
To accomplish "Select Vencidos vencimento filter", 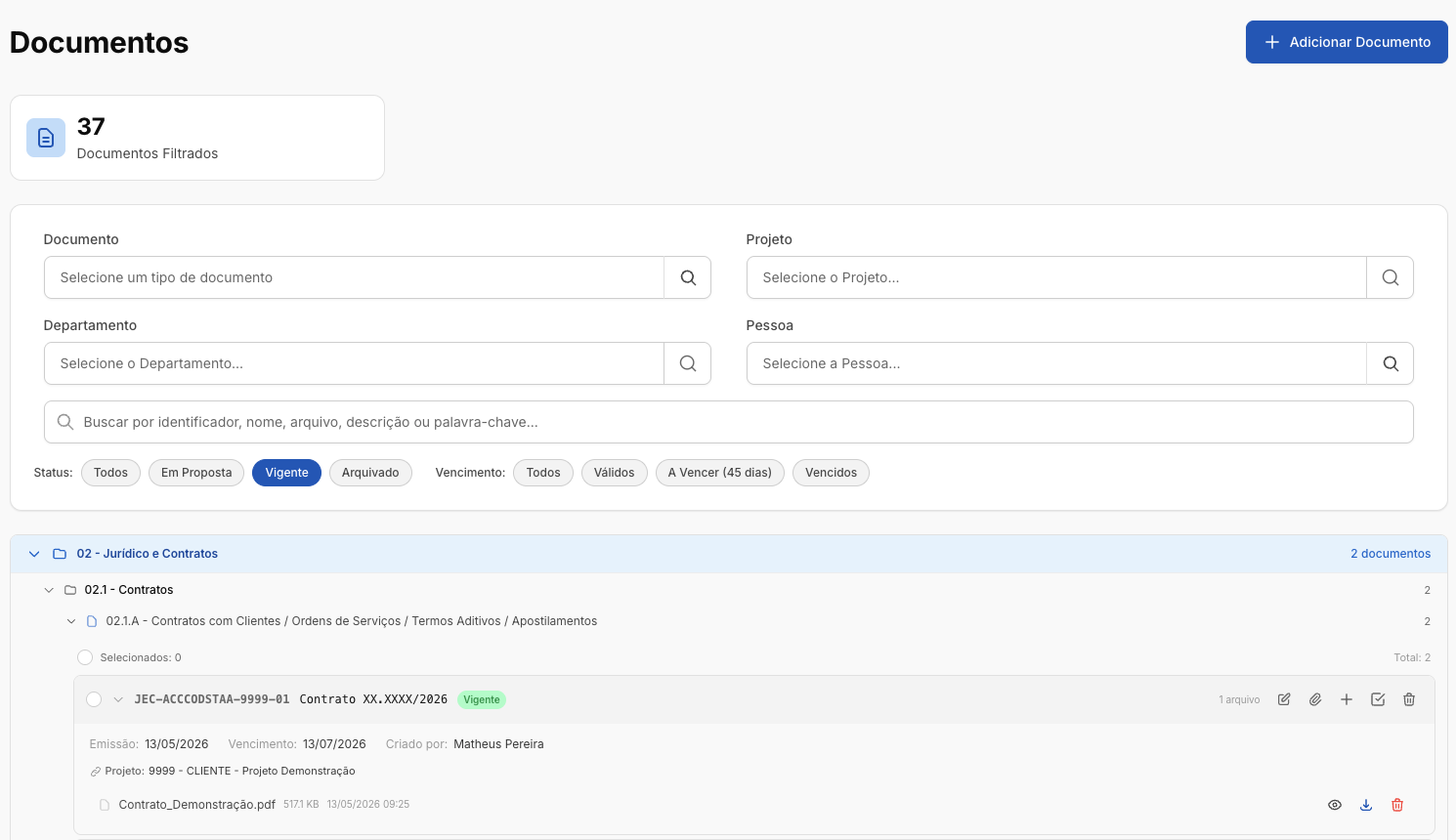I will coord(831,473).
